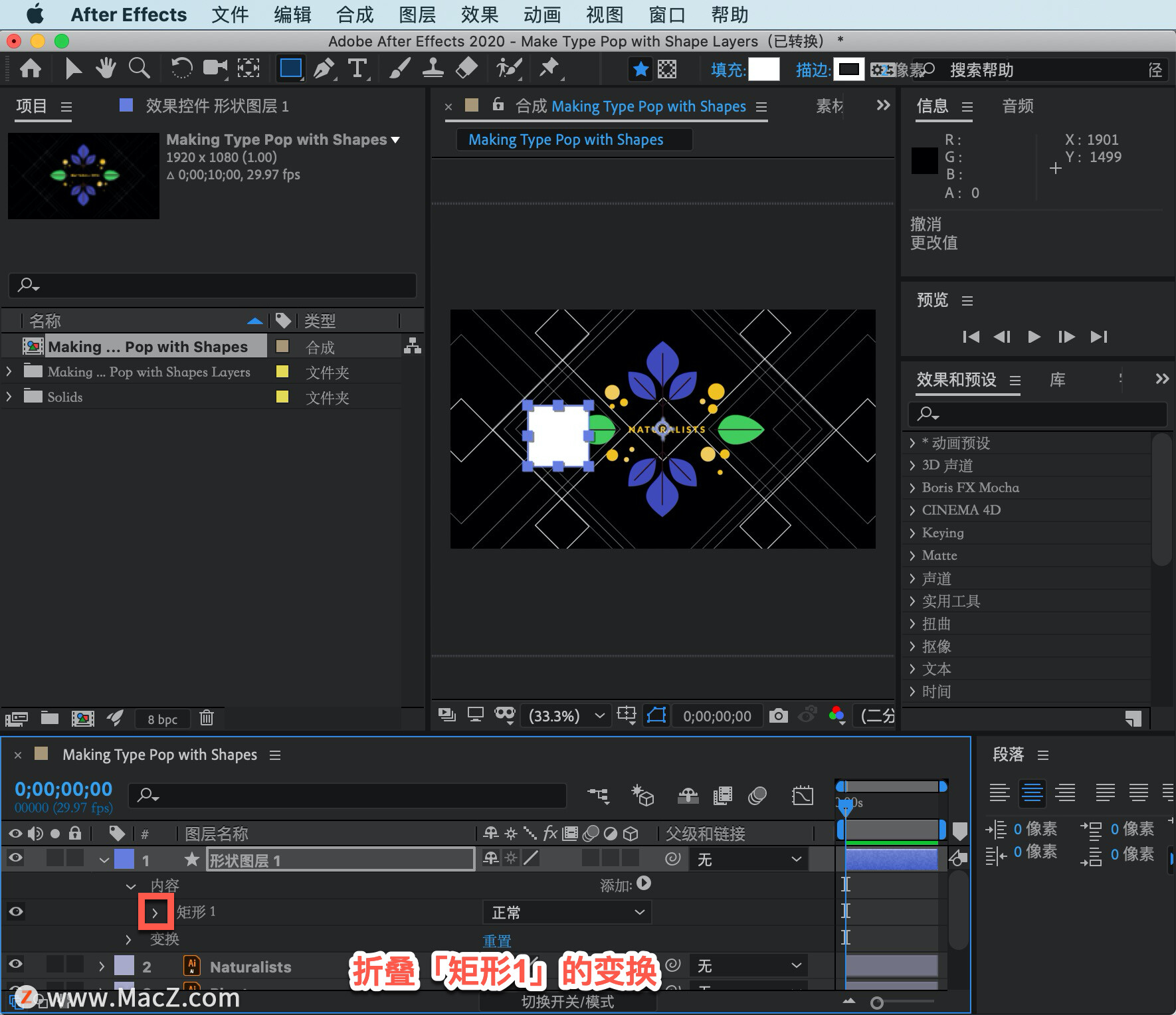Image resolution: width=1176 pixels, height=1015 pixels.
Task: Click 切换开关/模式 button in timeline
Action: 567,1001
